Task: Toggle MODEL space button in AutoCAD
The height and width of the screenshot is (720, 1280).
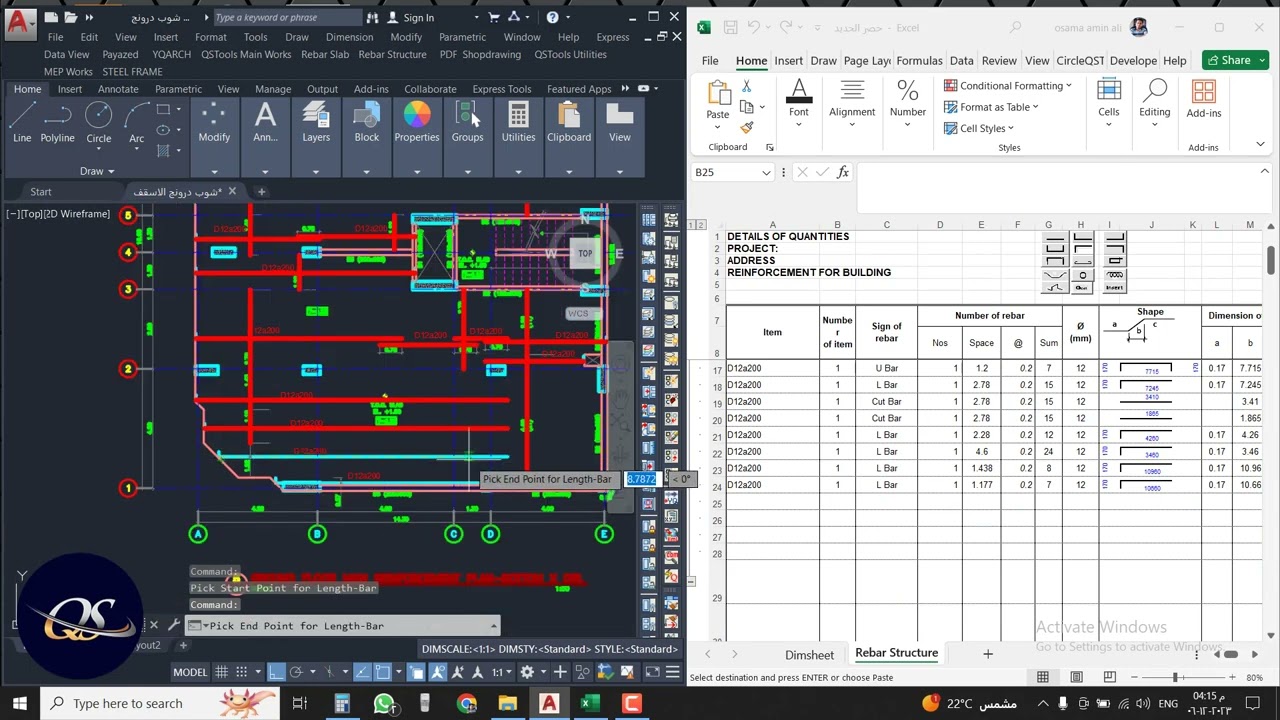Action: (190, 672)
